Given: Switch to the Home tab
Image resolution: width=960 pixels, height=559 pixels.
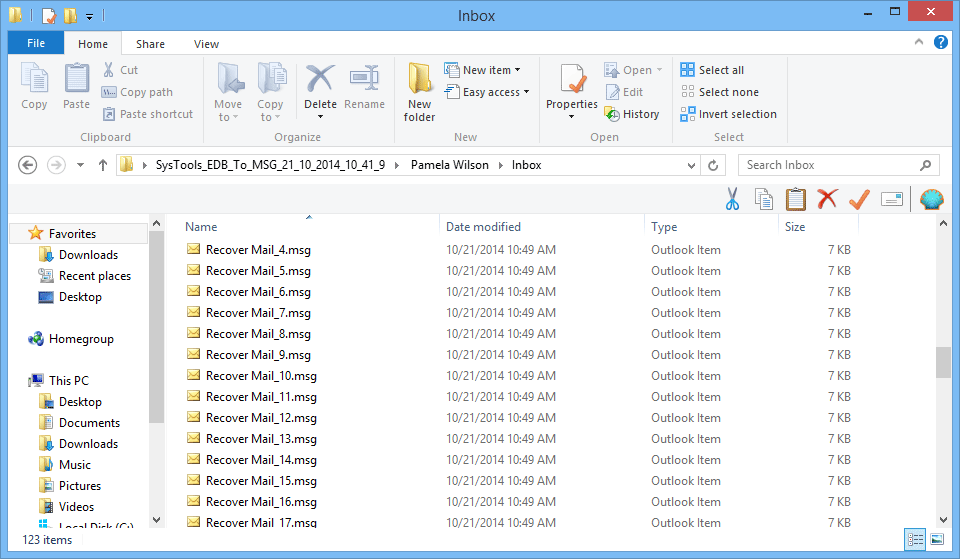Looking at the screenshot, I should pyautogui.click(x=93, y=44).
